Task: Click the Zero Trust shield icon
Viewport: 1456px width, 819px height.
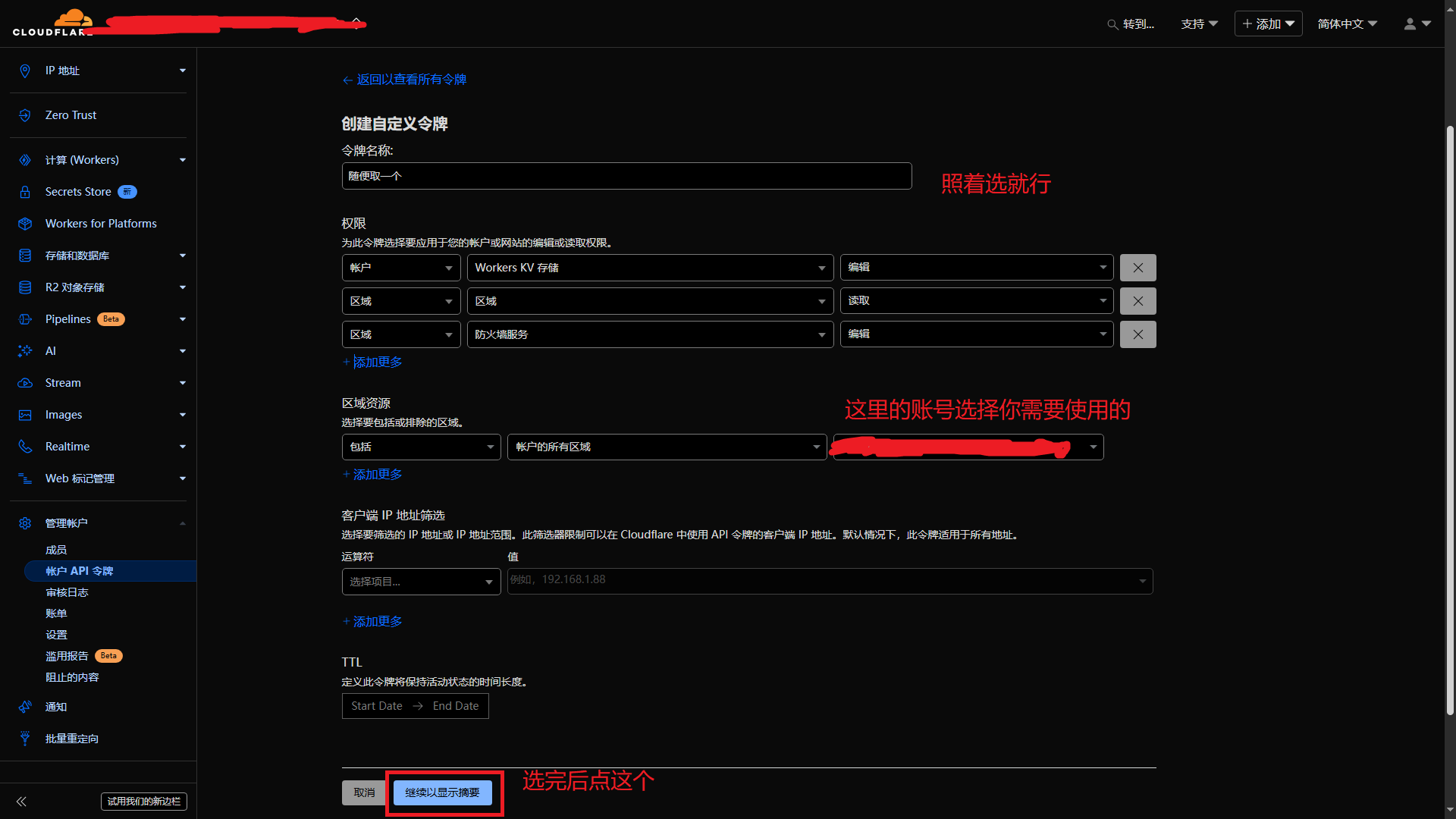Action: [25, 115]
